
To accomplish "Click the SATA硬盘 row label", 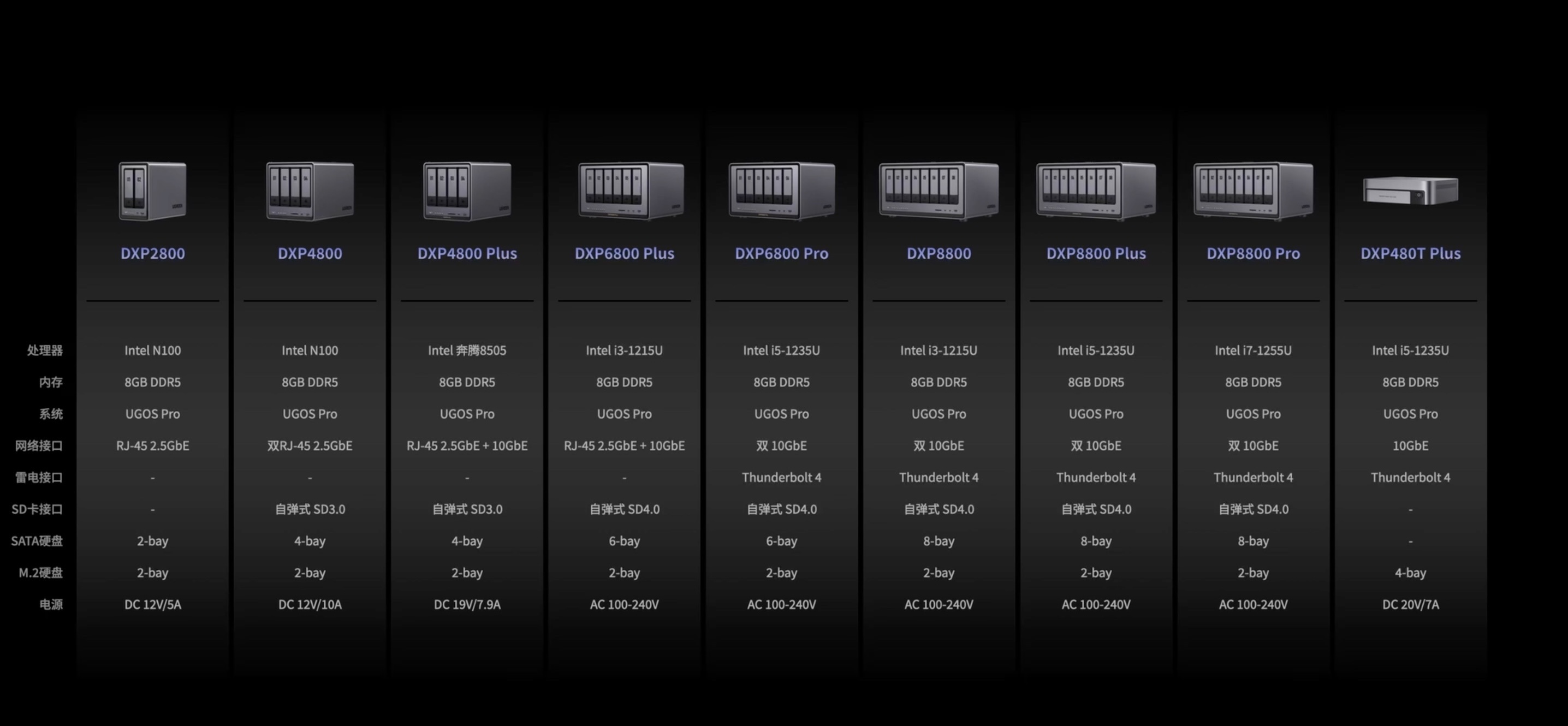I will click(x=37, y=541).
